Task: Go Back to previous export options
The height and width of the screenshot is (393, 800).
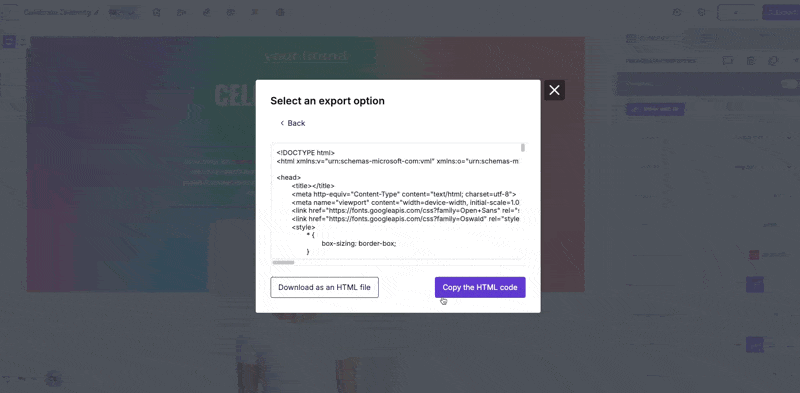Action: (292, 123)
